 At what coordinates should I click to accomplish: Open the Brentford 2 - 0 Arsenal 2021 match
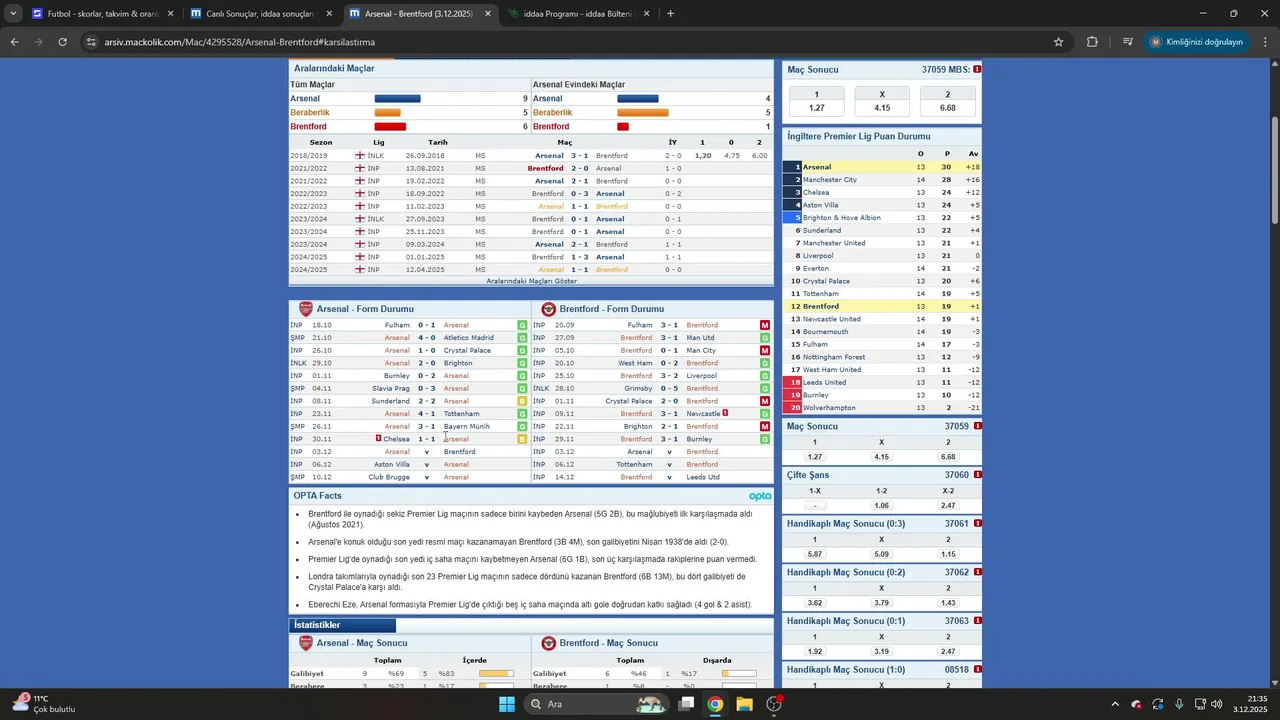pos(579,169)
